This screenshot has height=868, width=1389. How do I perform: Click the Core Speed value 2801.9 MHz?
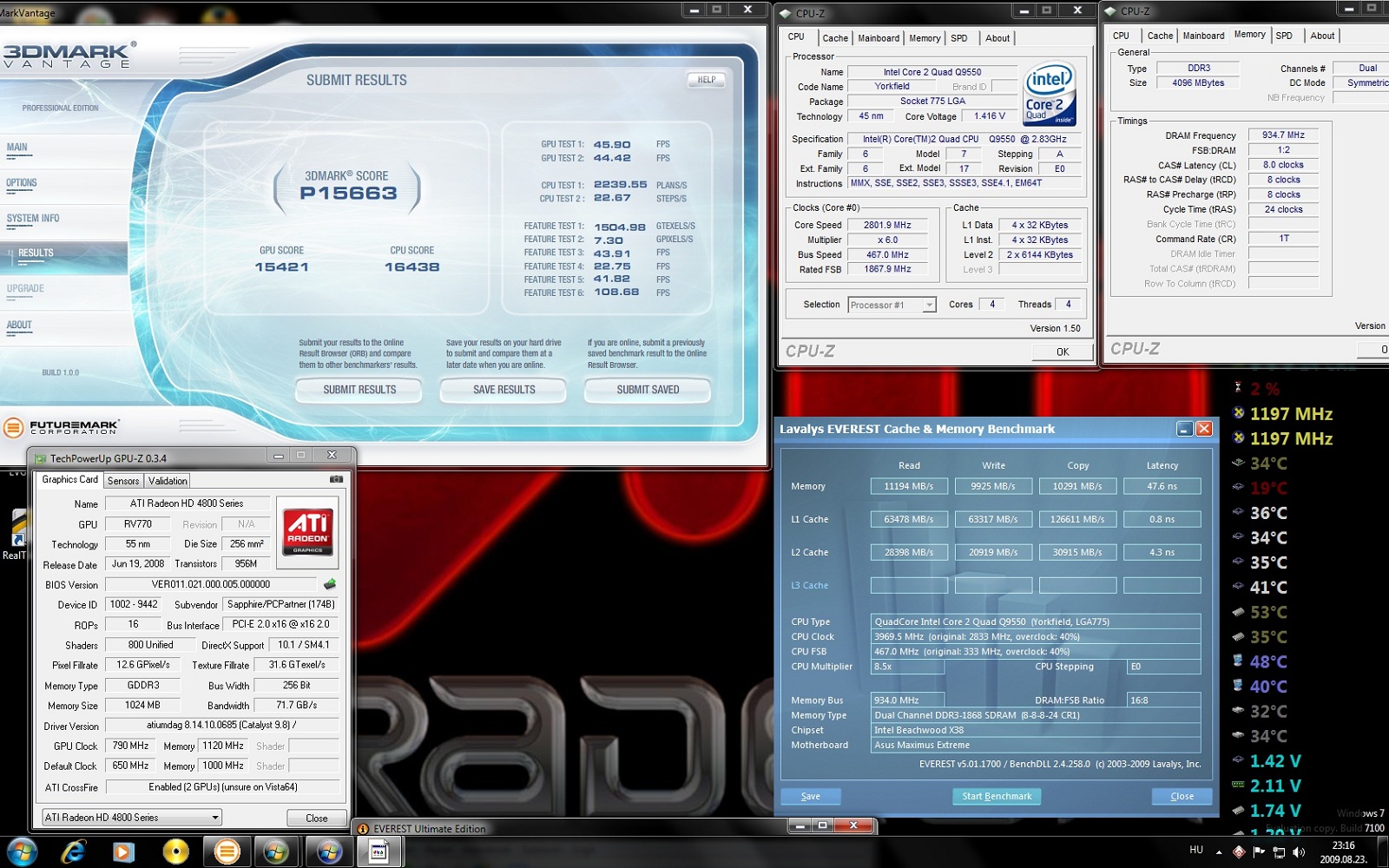pos(887,225)
